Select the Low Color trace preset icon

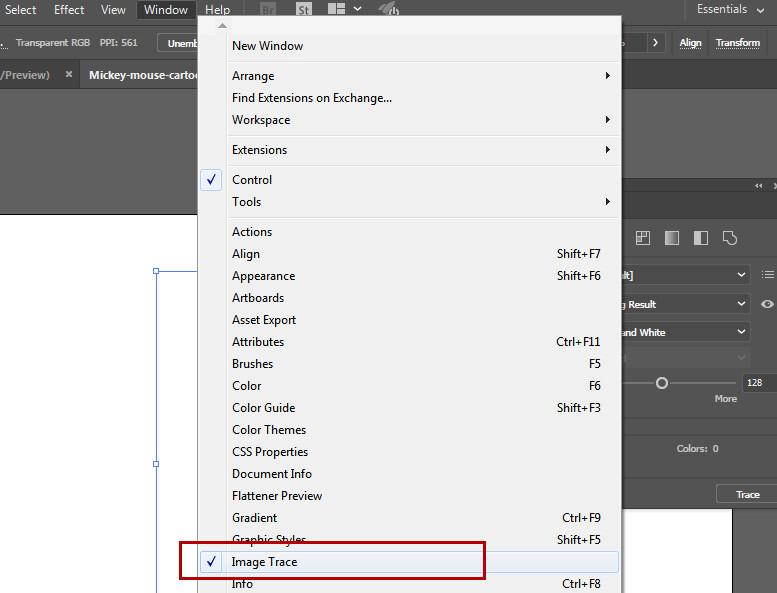coord(643,238)
